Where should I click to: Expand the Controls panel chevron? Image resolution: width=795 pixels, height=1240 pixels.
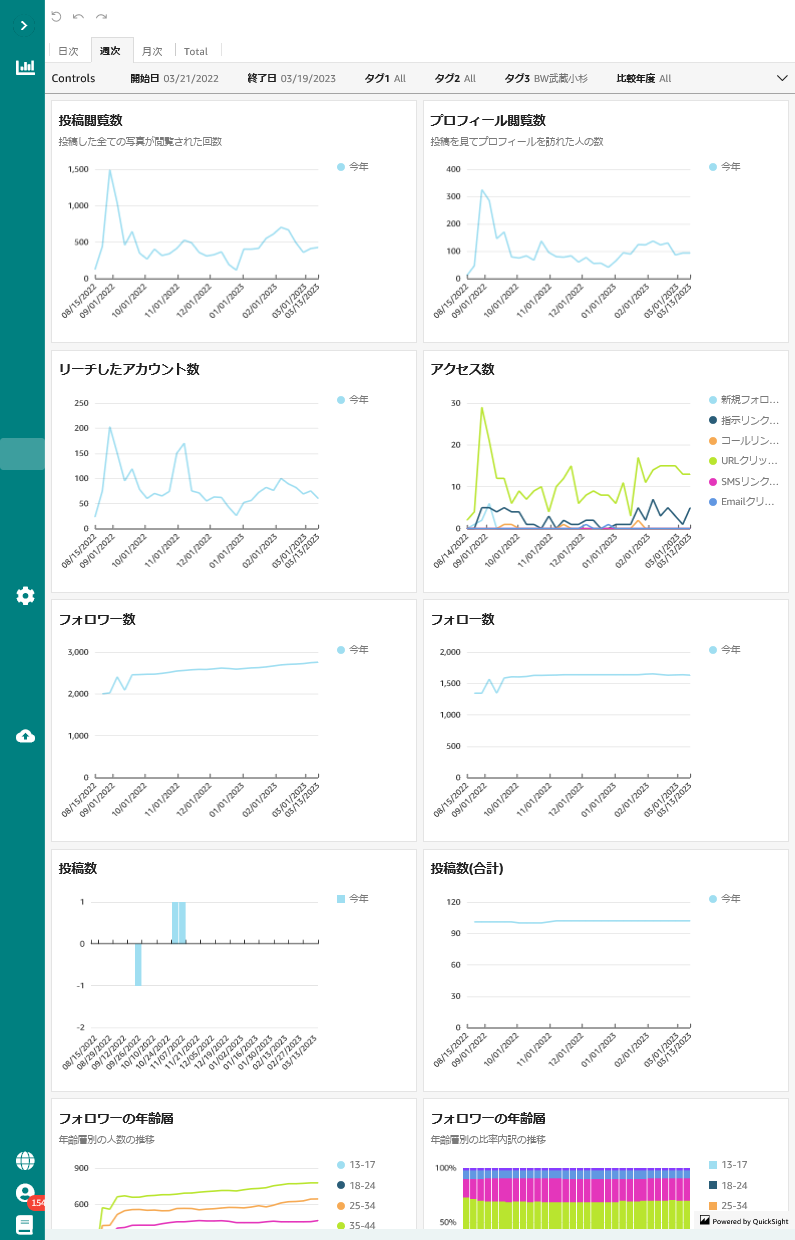coord(782,77)
